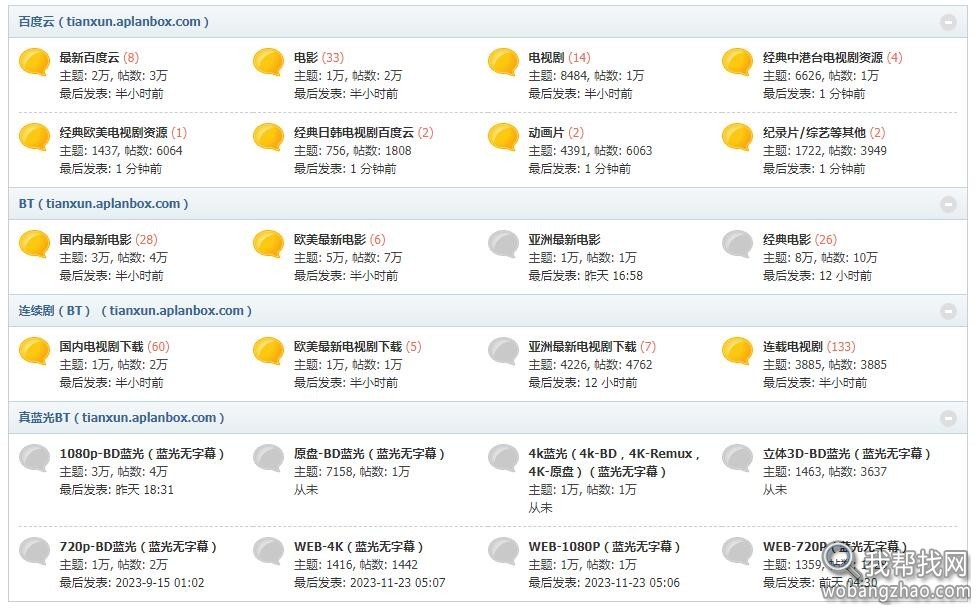
Task: Click the bubble icon beside 电影
Action: coord(269,62)
